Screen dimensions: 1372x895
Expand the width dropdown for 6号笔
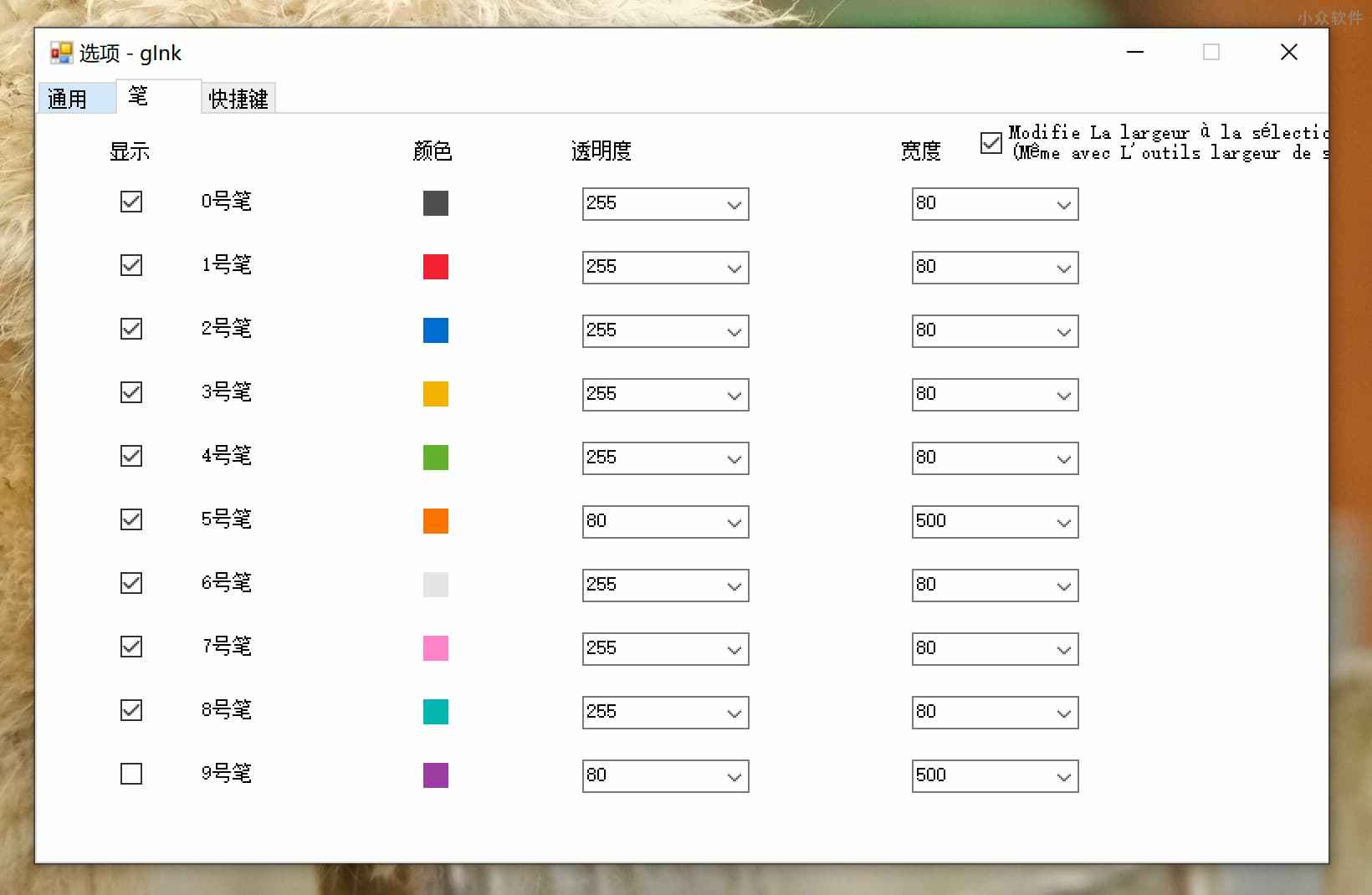(1062, 585)
